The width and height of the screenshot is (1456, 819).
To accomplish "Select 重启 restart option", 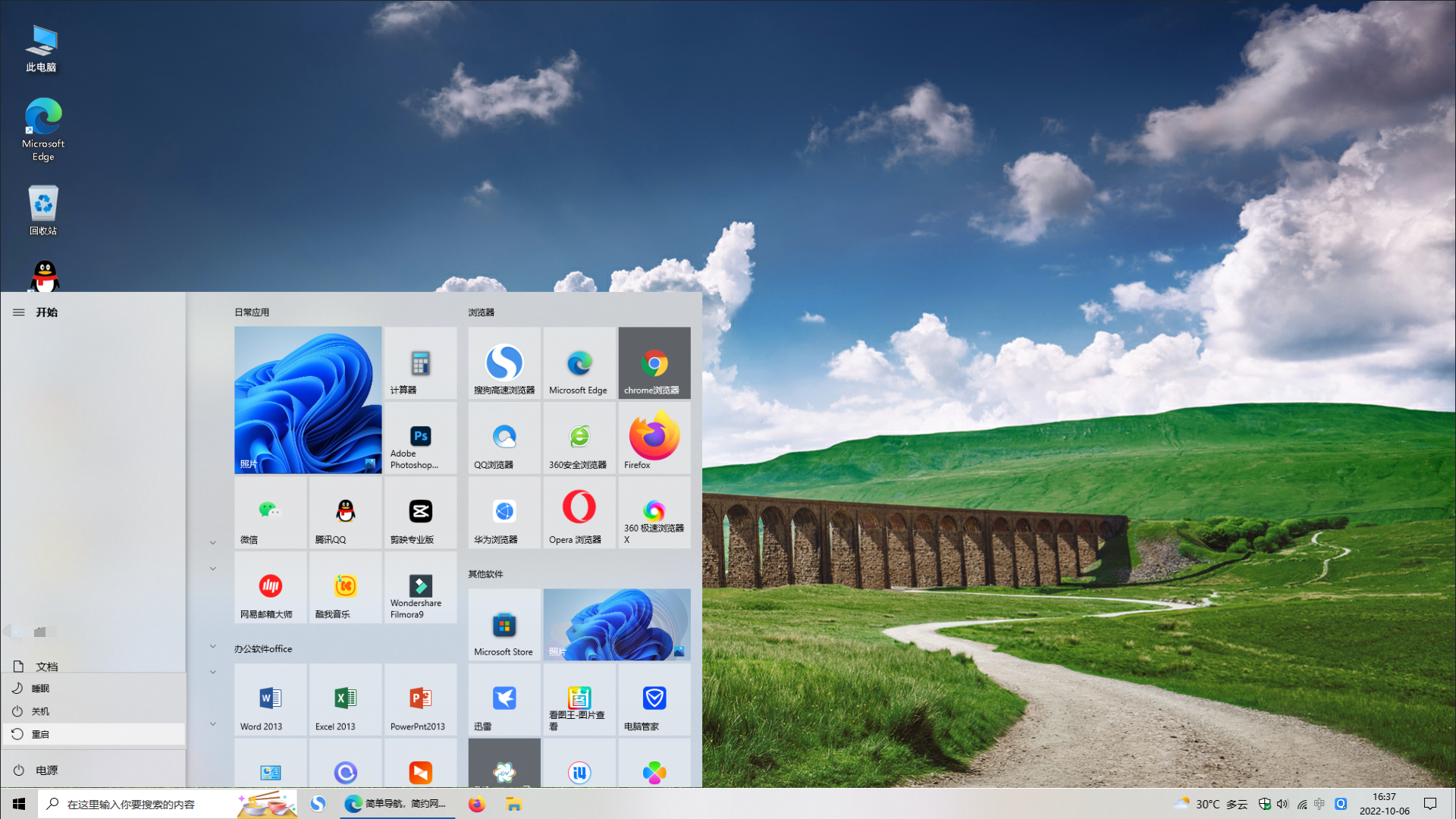I will [94, 734].
